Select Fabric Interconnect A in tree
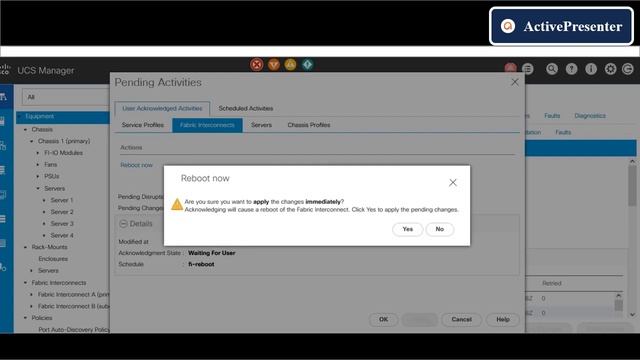 coord(73,294)
